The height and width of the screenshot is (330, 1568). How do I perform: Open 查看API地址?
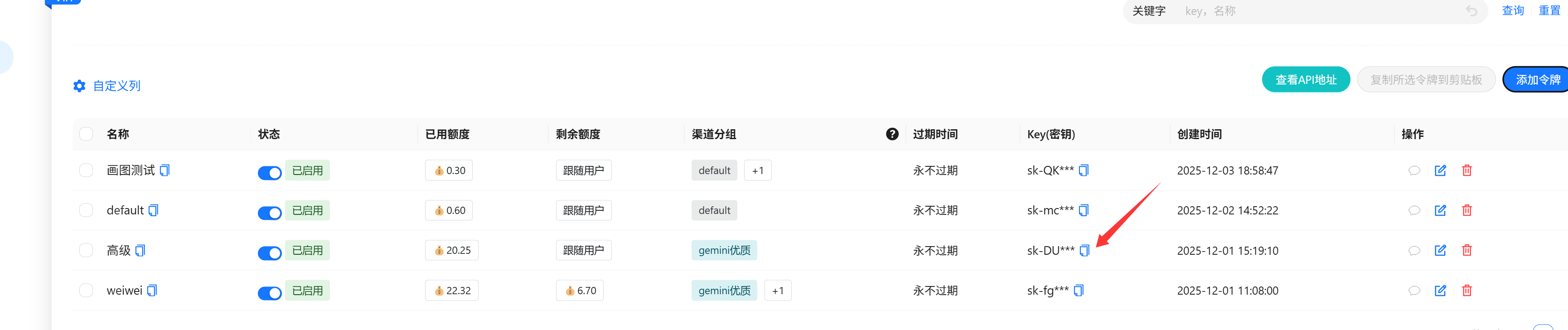pos(1306,79)
